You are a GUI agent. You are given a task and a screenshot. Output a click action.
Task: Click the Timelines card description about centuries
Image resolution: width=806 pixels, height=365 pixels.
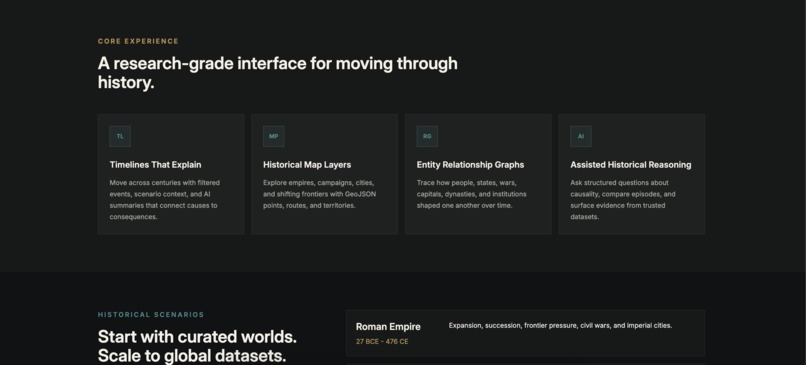pos(164,199)
